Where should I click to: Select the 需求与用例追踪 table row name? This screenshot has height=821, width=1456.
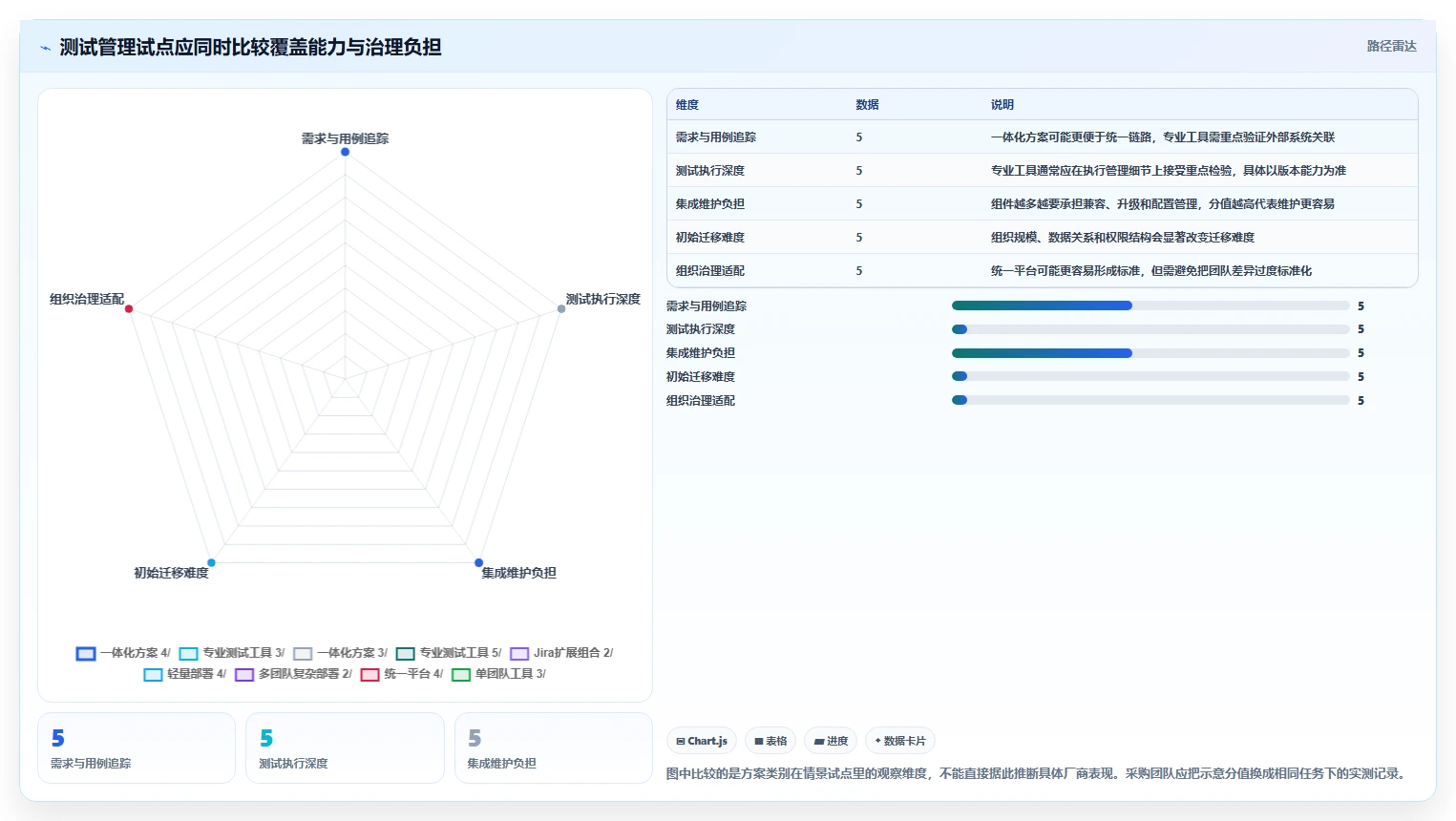[x=715, y=137]
